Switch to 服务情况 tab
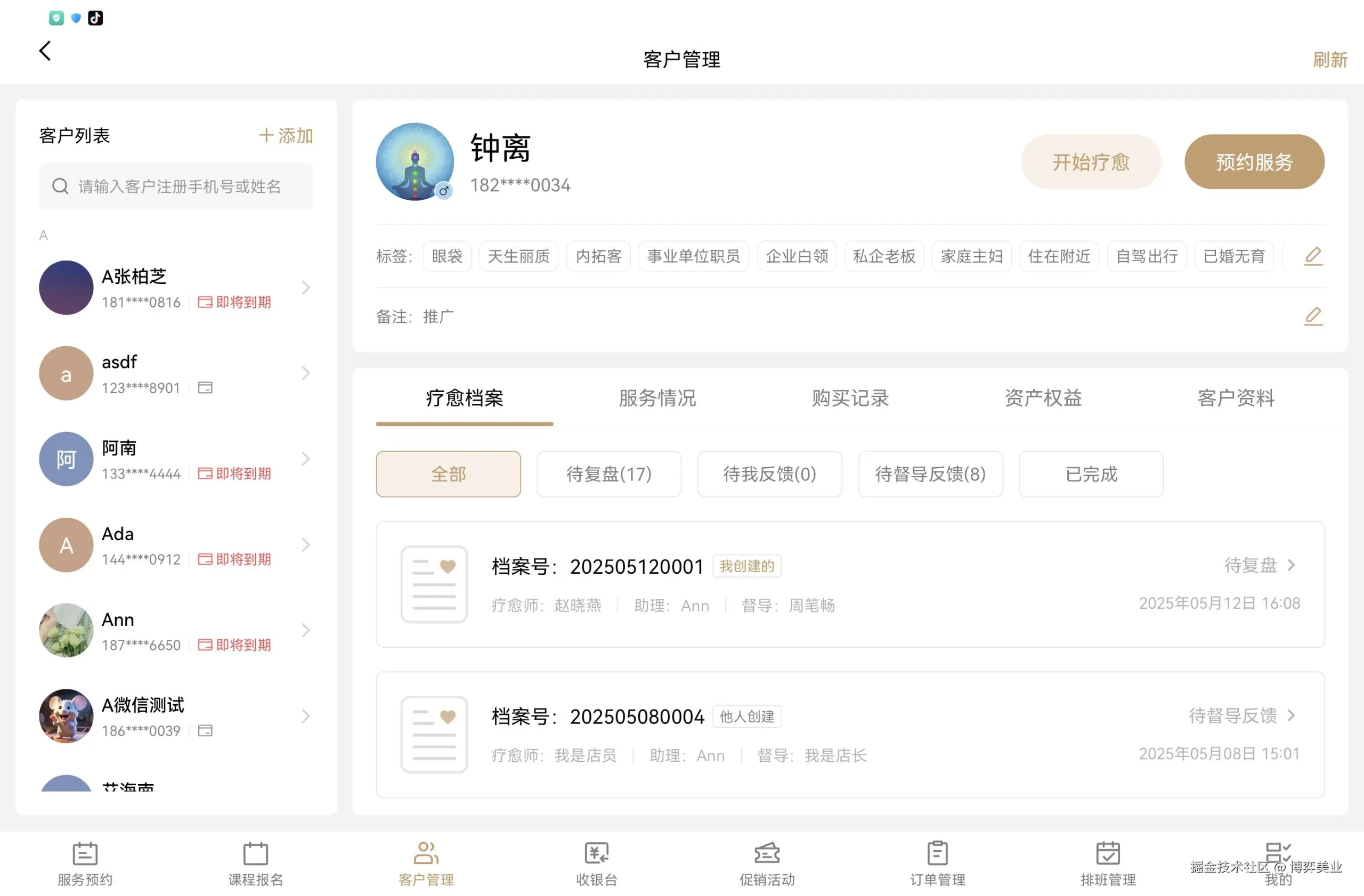This screenshot has height=896, width=1364. coord(657,398)
